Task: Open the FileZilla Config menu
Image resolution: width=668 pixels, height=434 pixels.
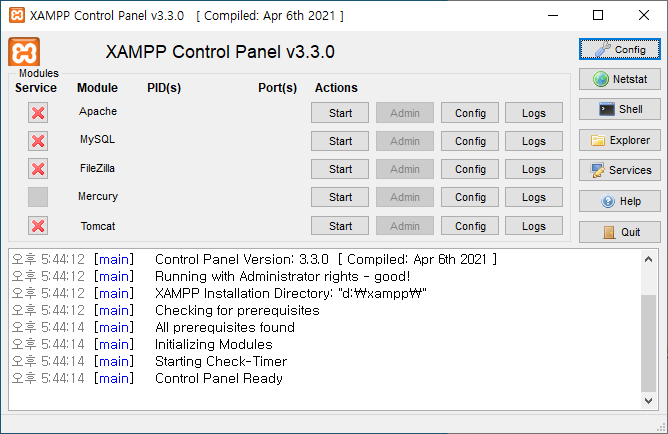Action: point(470,169)
